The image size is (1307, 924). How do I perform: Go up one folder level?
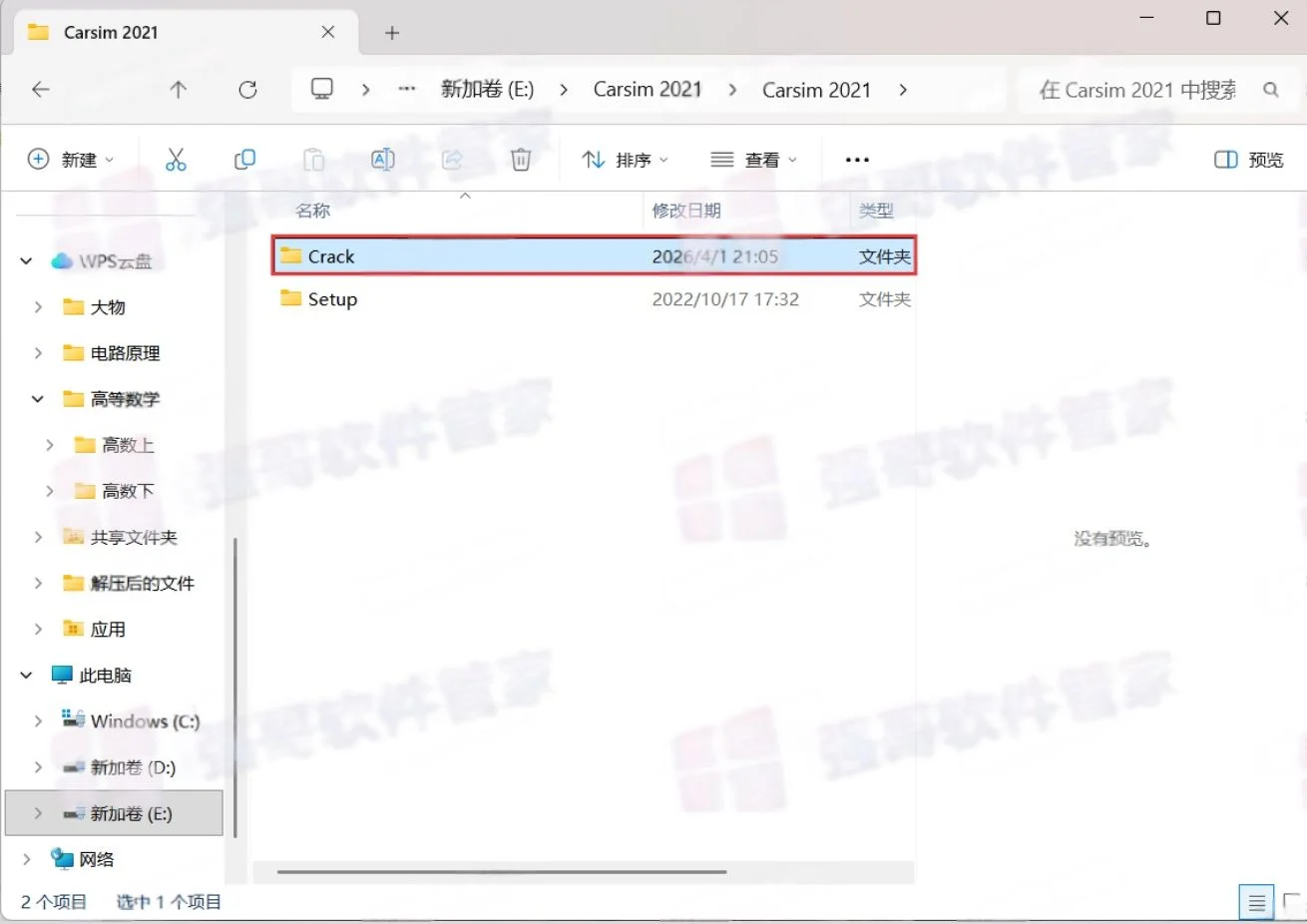coord(179,89)
